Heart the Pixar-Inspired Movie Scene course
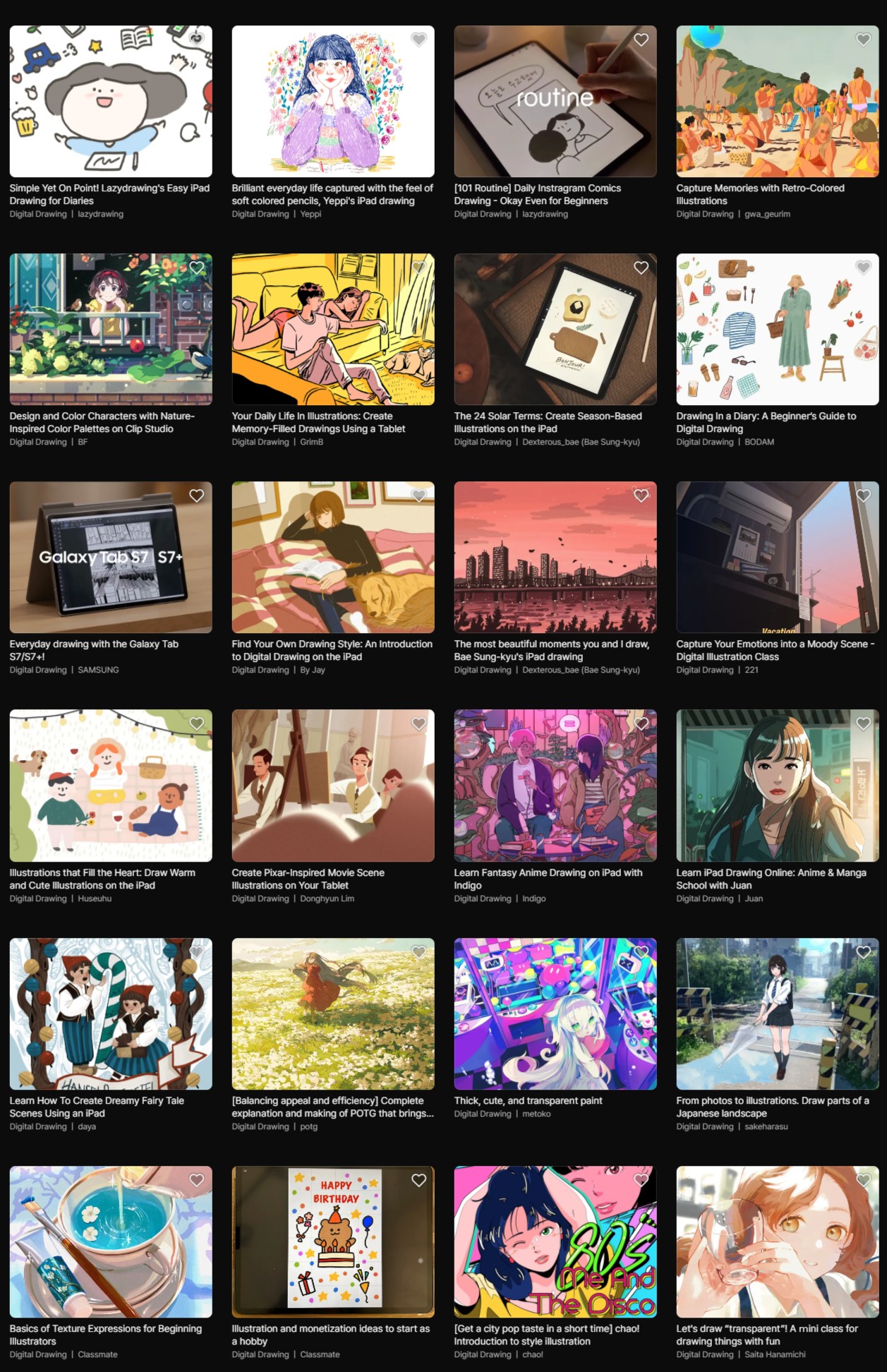 coord(419,723)
